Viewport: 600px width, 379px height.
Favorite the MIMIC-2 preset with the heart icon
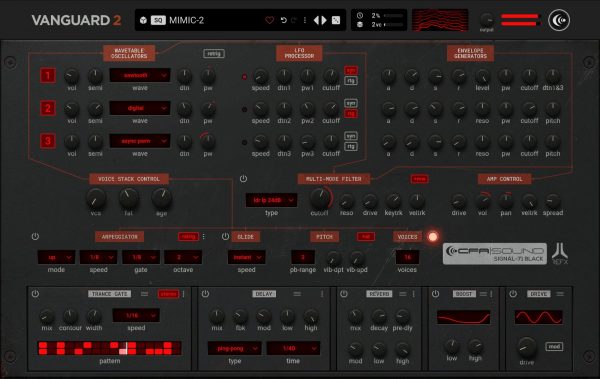(269, 20)
